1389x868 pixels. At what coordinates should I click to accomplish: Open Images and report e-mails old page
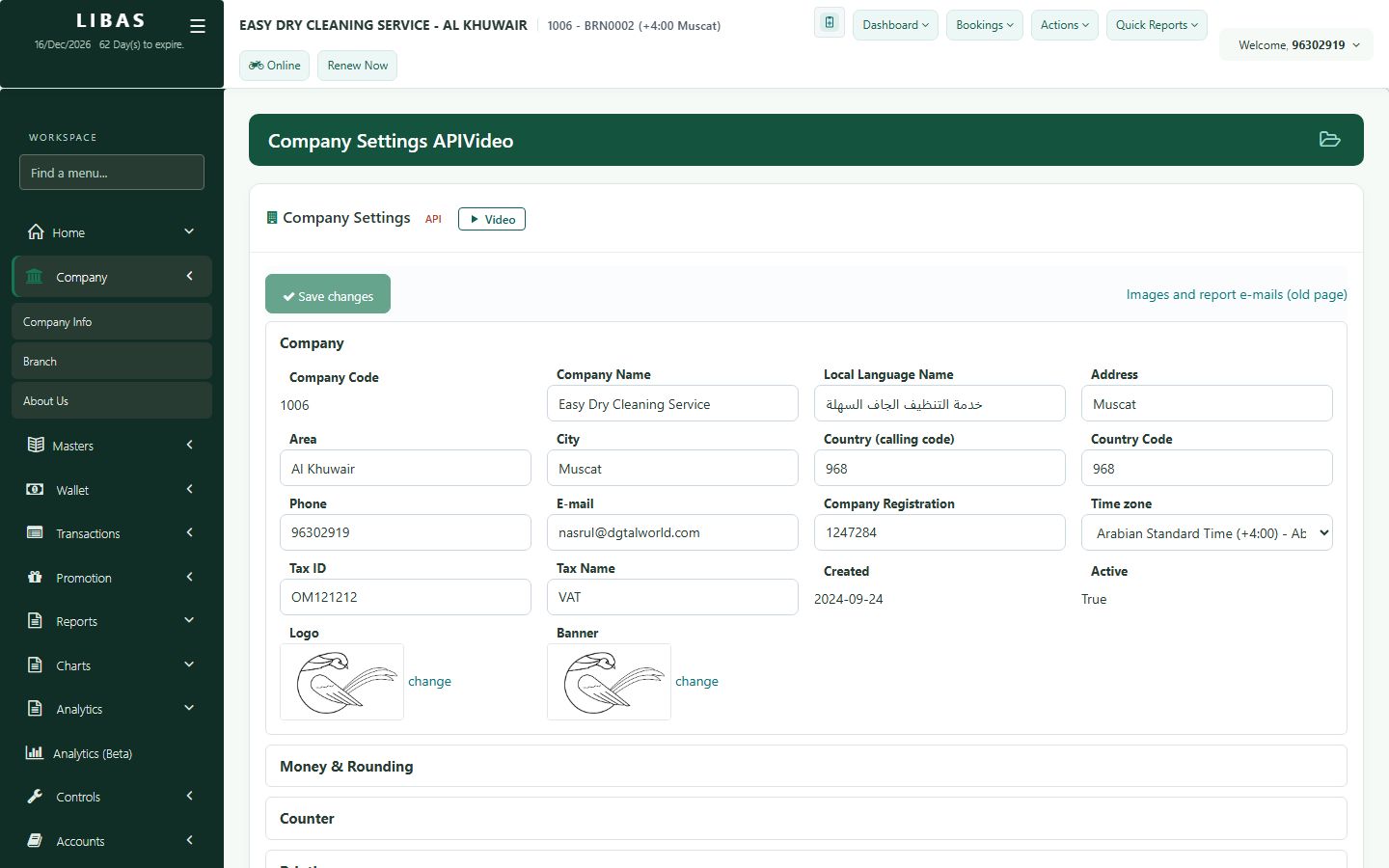point(1237,294)
